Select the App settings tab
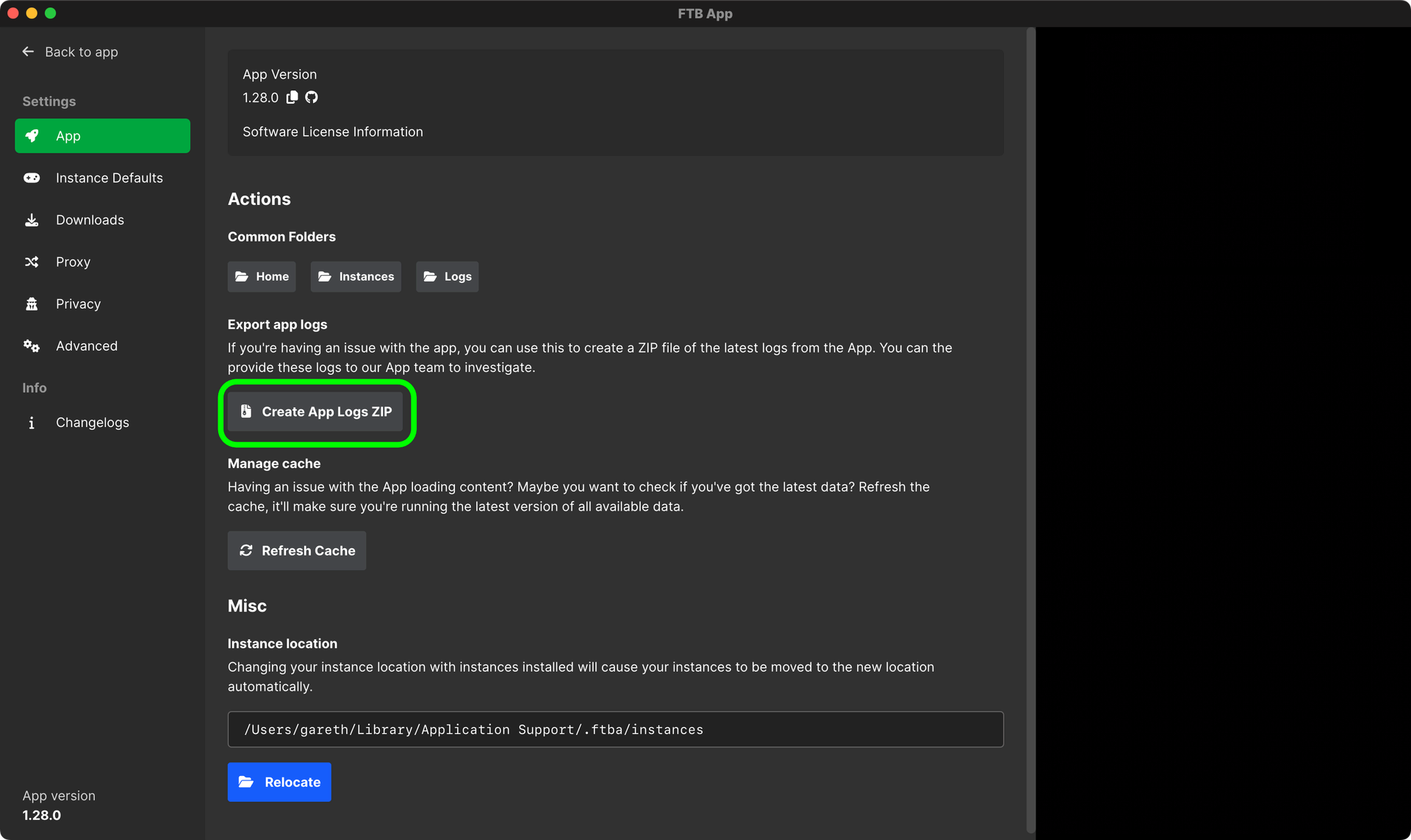1411x840 pixels. (x=102, y=135)
